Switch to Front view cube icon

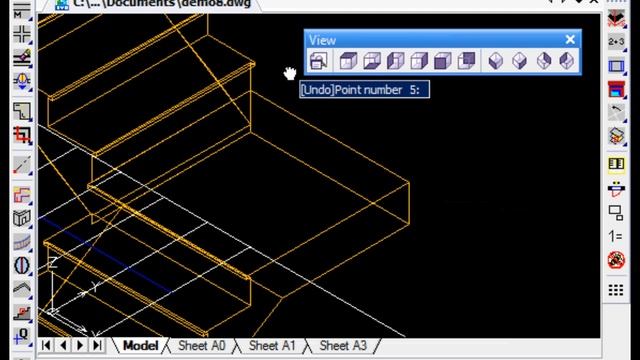click(x=443, y=61)
